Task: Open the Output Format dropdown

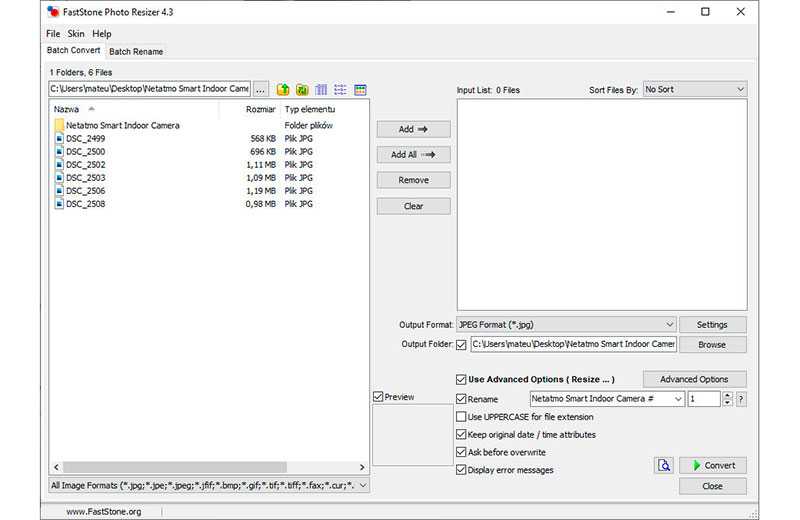Action: 566,325
